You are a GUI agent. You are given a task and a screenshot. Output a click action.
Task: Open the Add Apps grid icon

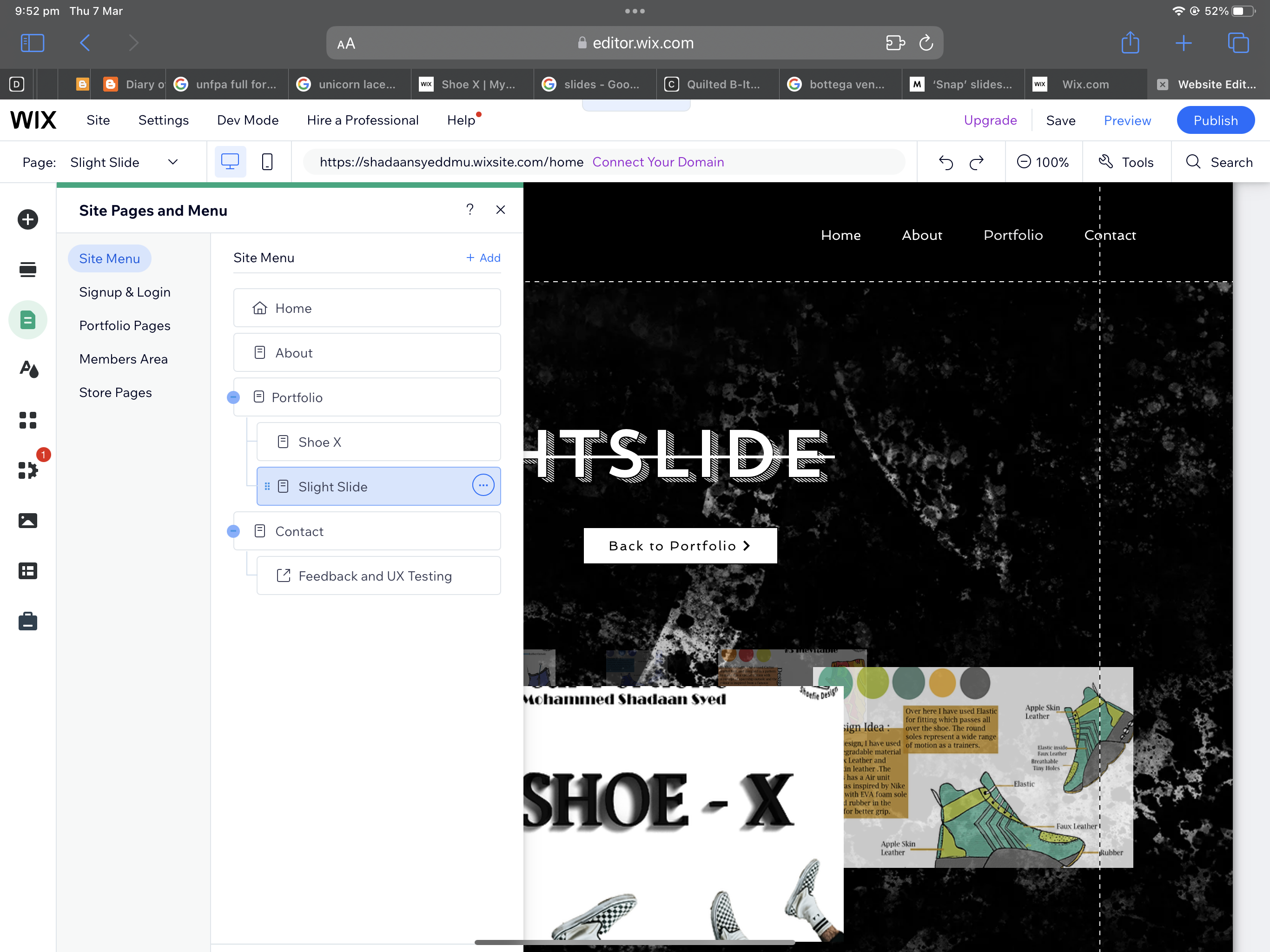tap(27, 420)
